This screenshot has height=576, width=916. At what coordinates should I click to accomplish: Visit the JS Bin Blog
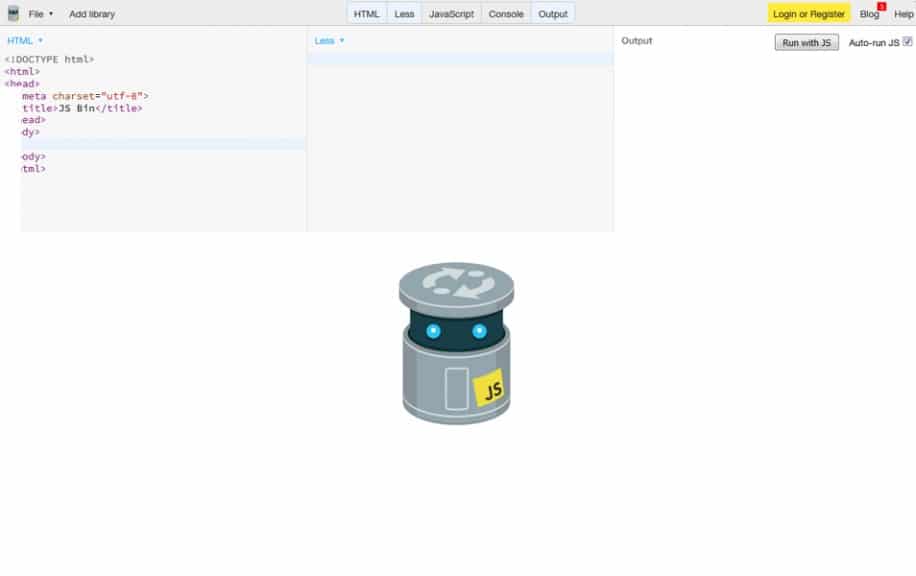pos(868,15)
